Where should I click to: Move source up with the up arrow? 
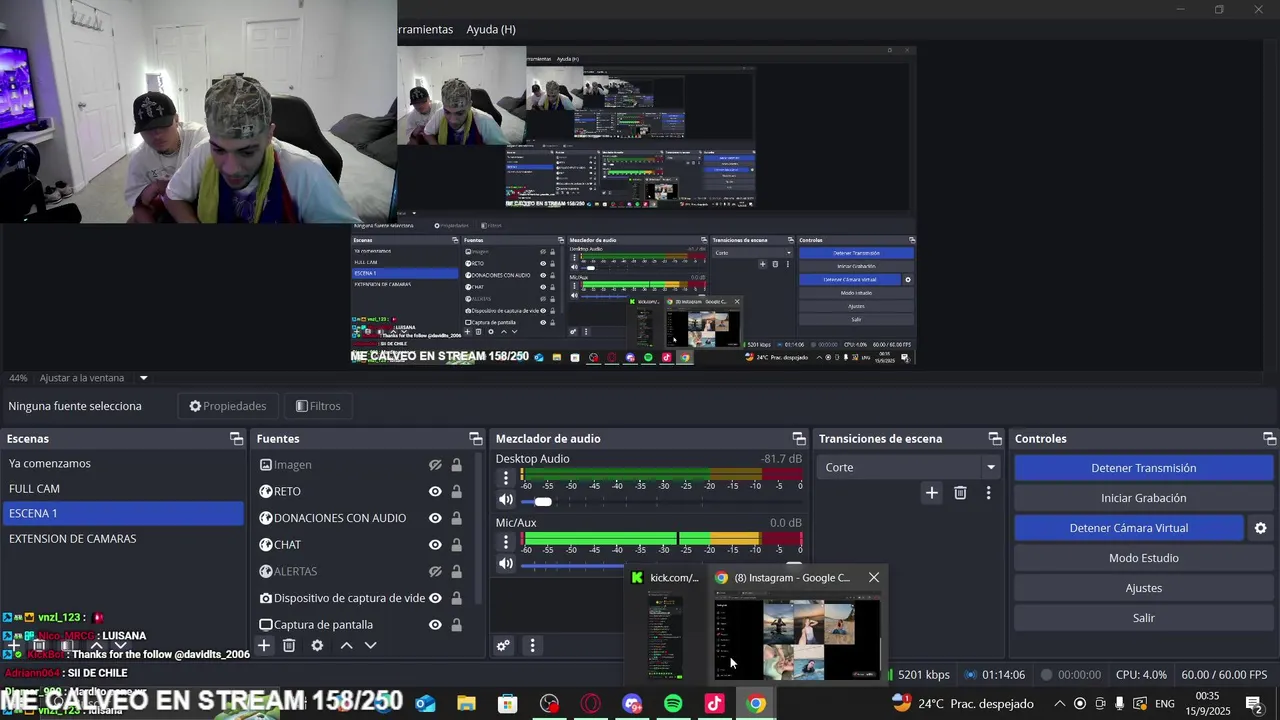[346, 646]
